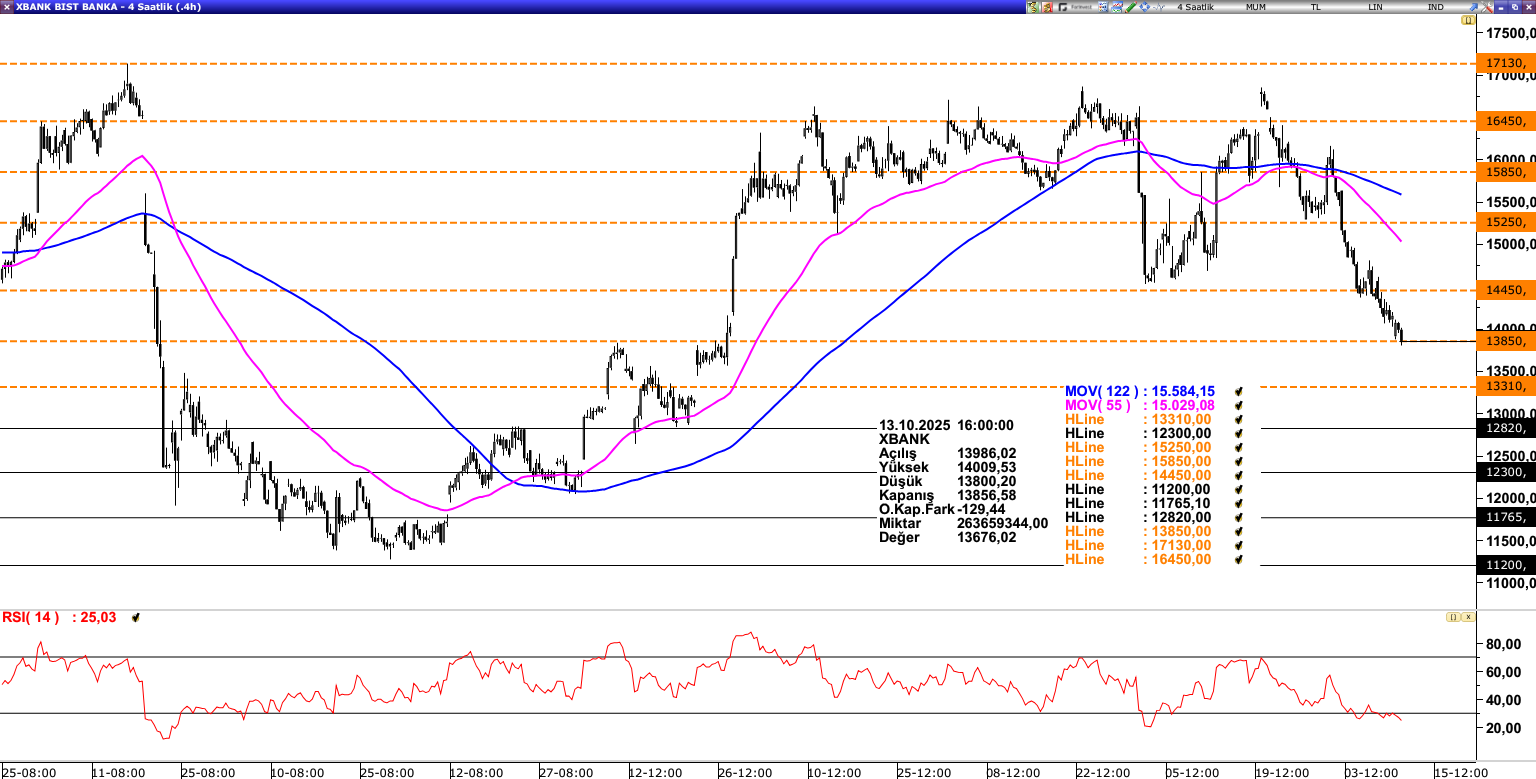Click the XBANK chart icon in the title bar
Screen dimensions: 1536x779
coord(7,7)
